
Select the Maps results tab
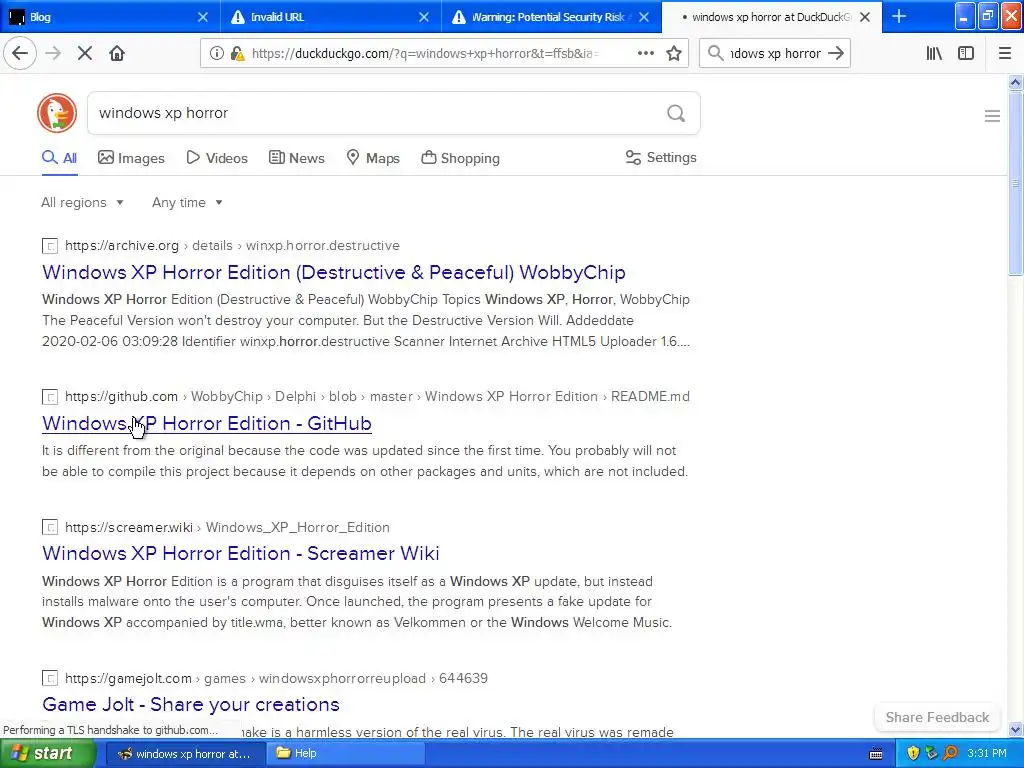pos(373,158)
